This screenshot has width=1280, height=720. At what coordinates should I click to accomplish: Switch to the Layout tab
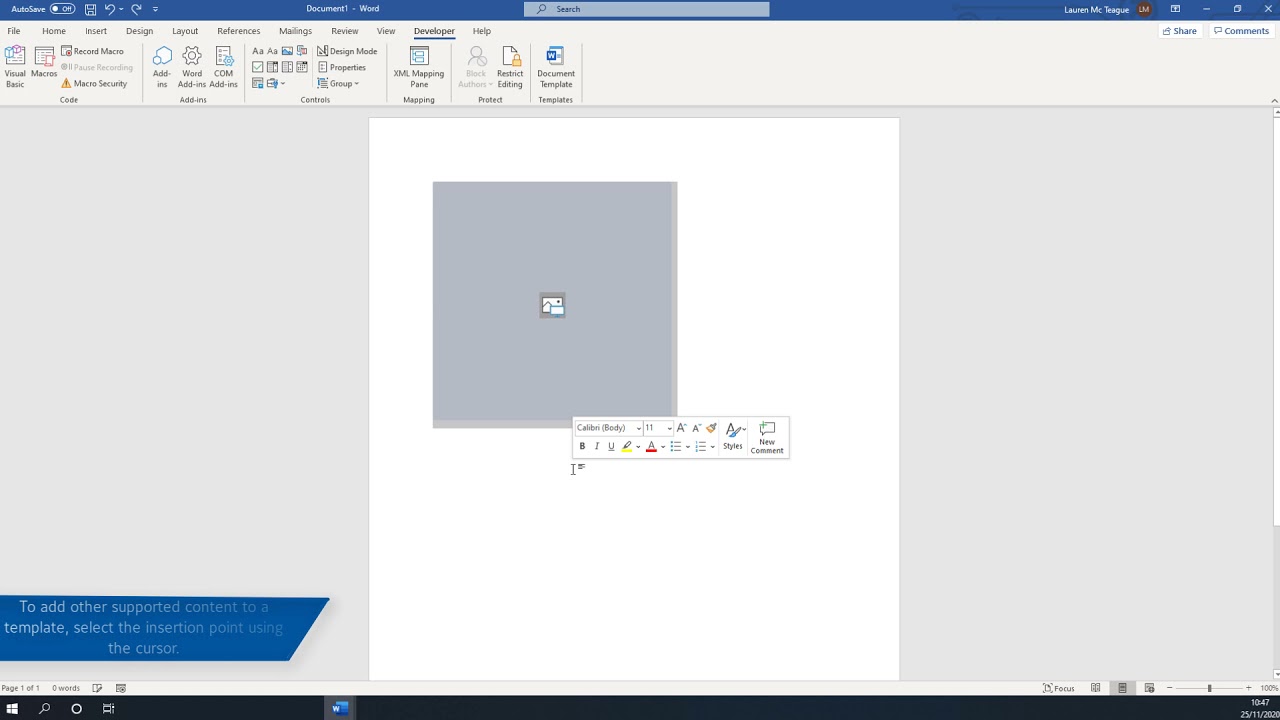185,31
